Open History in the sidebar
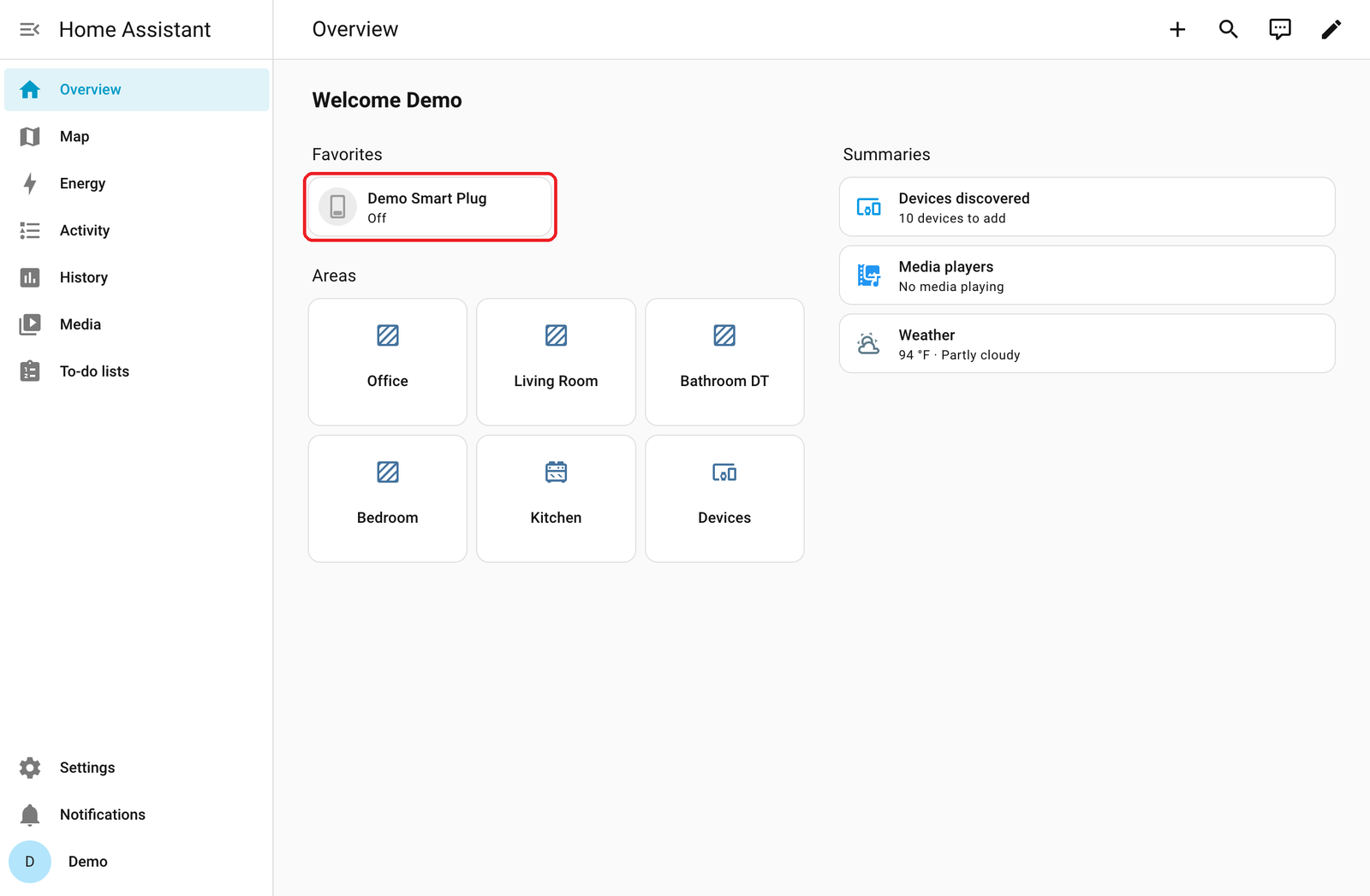 coord(137,278)
